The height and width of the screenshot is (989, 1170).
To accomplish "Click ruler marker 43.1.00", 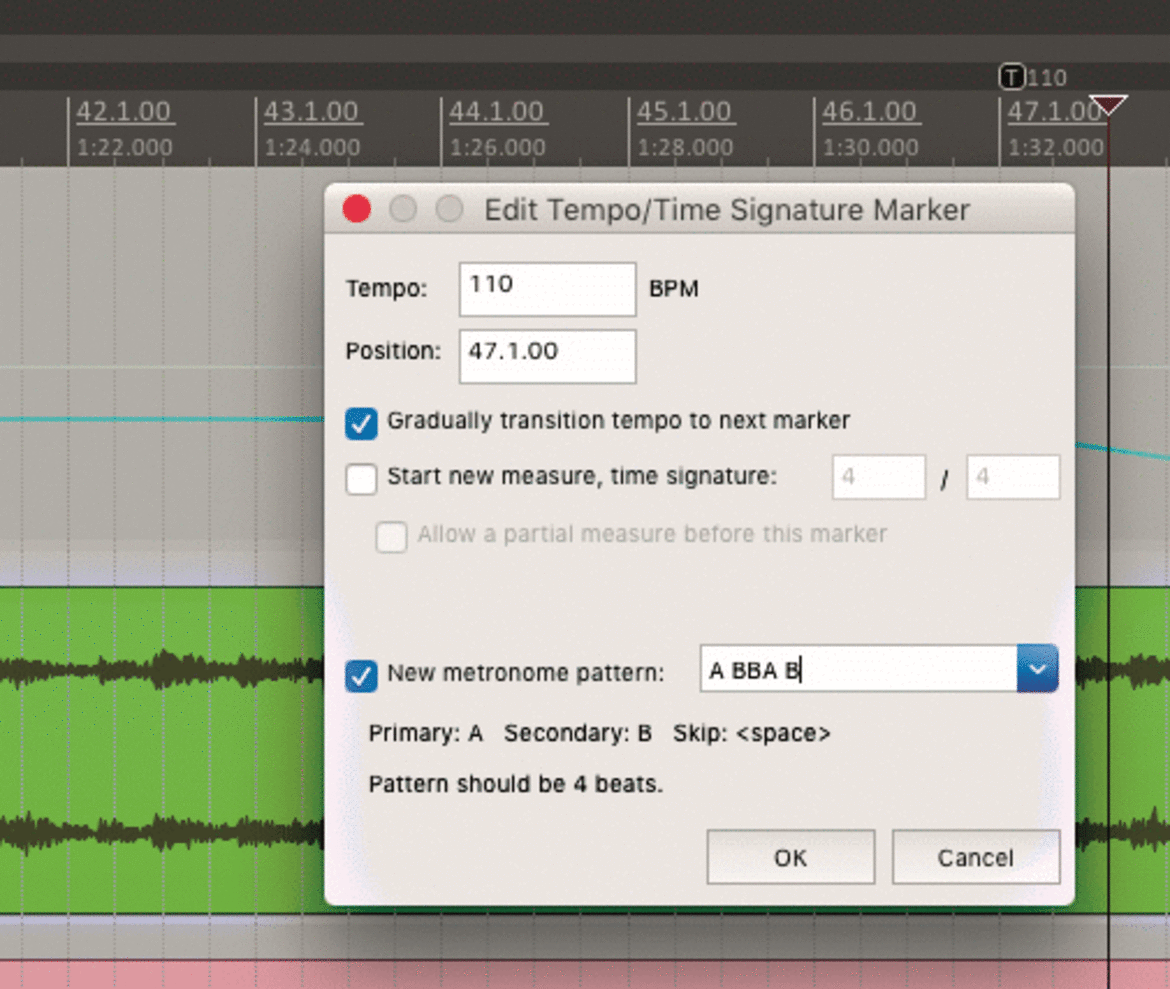I will coord(311,112).
